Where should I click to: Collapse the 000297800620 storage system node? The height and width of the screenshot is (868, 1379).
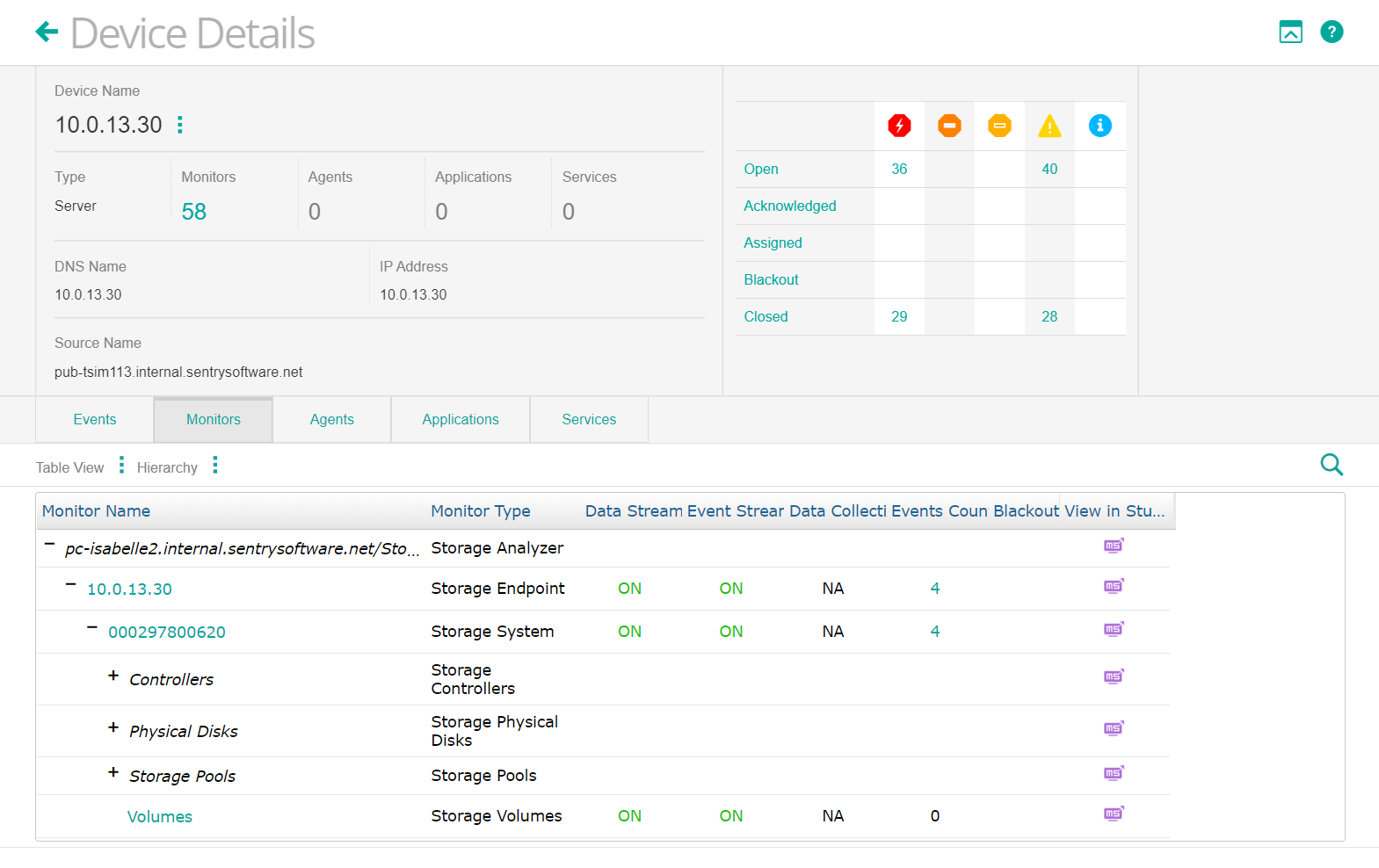(92, 628)
